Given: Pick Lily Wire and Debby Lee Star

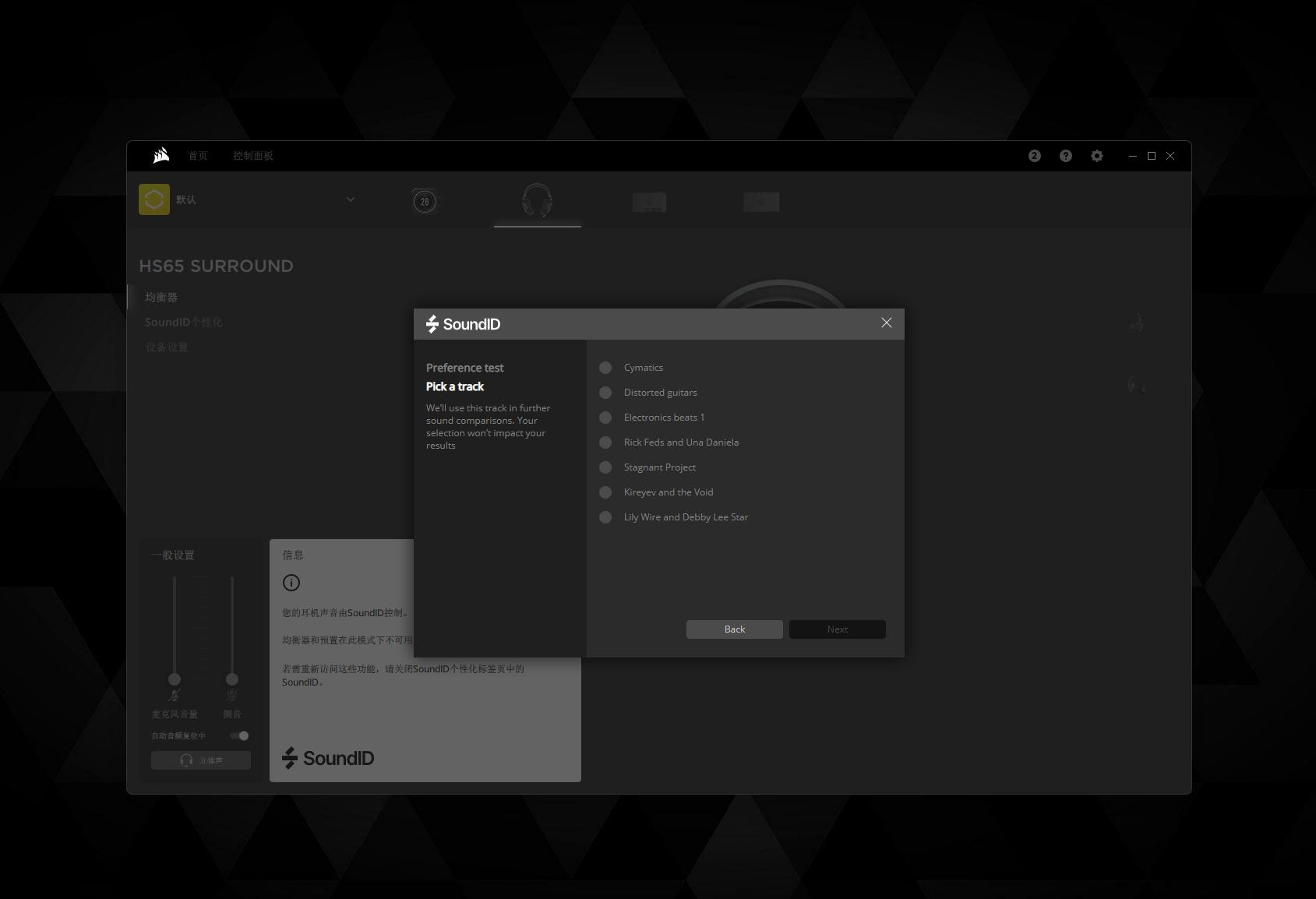Looking at the screenshot, I should point(605,517).
